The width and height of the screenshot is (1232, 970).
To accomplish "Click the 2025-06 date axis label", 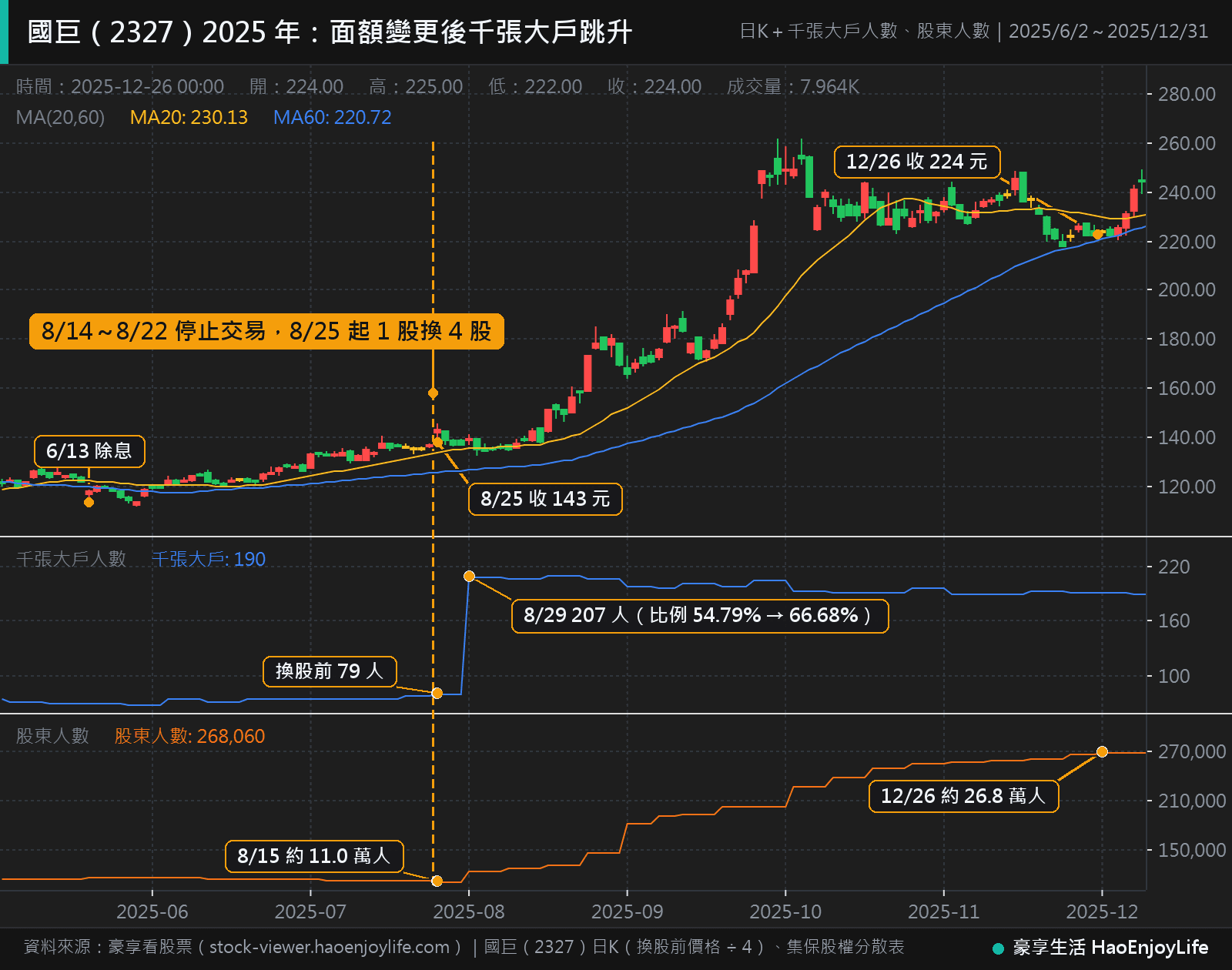I will pyautogui.click(x=152, y=911).
